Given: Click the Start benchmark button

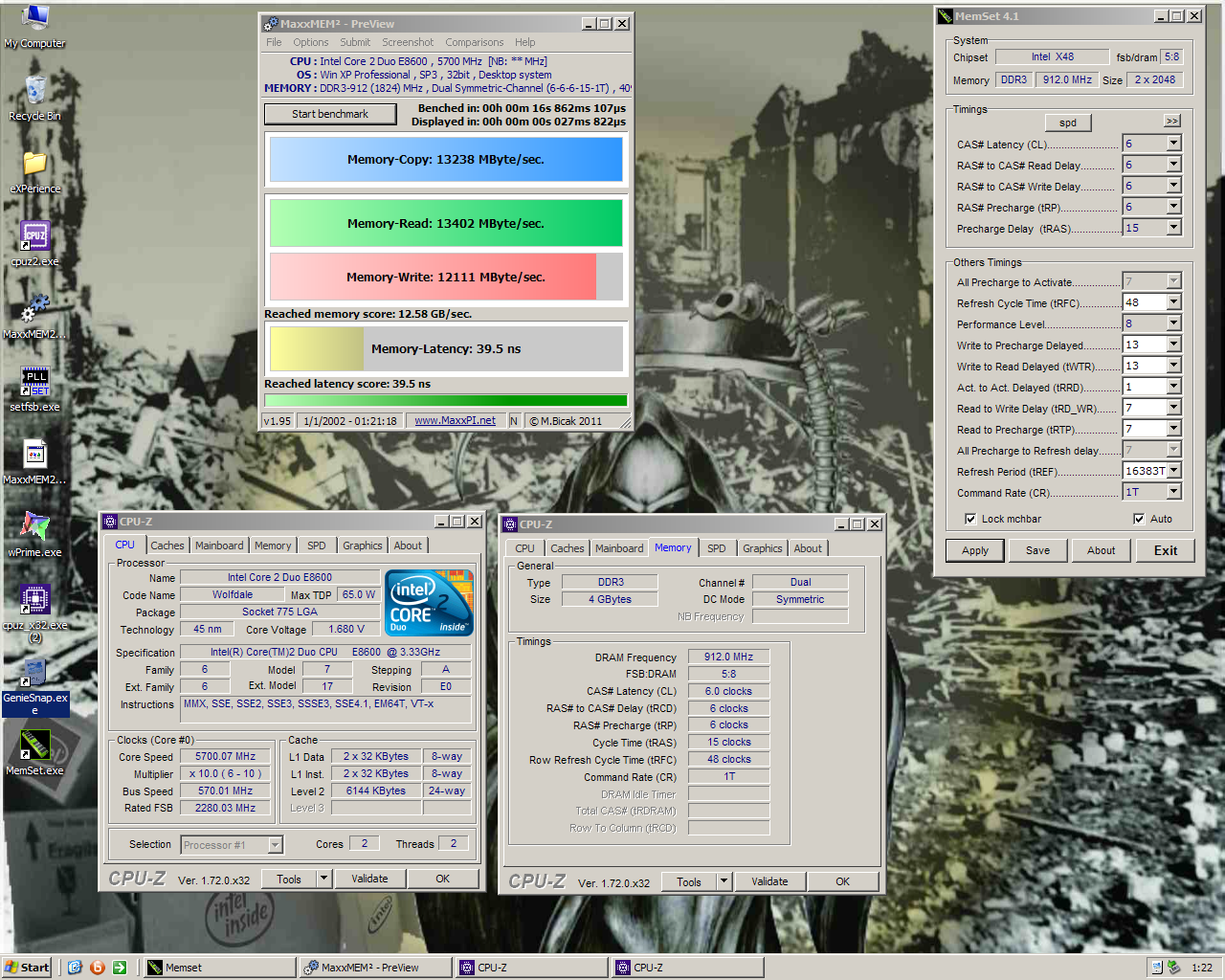Looking at the screenshot, I should click(330, 114).
